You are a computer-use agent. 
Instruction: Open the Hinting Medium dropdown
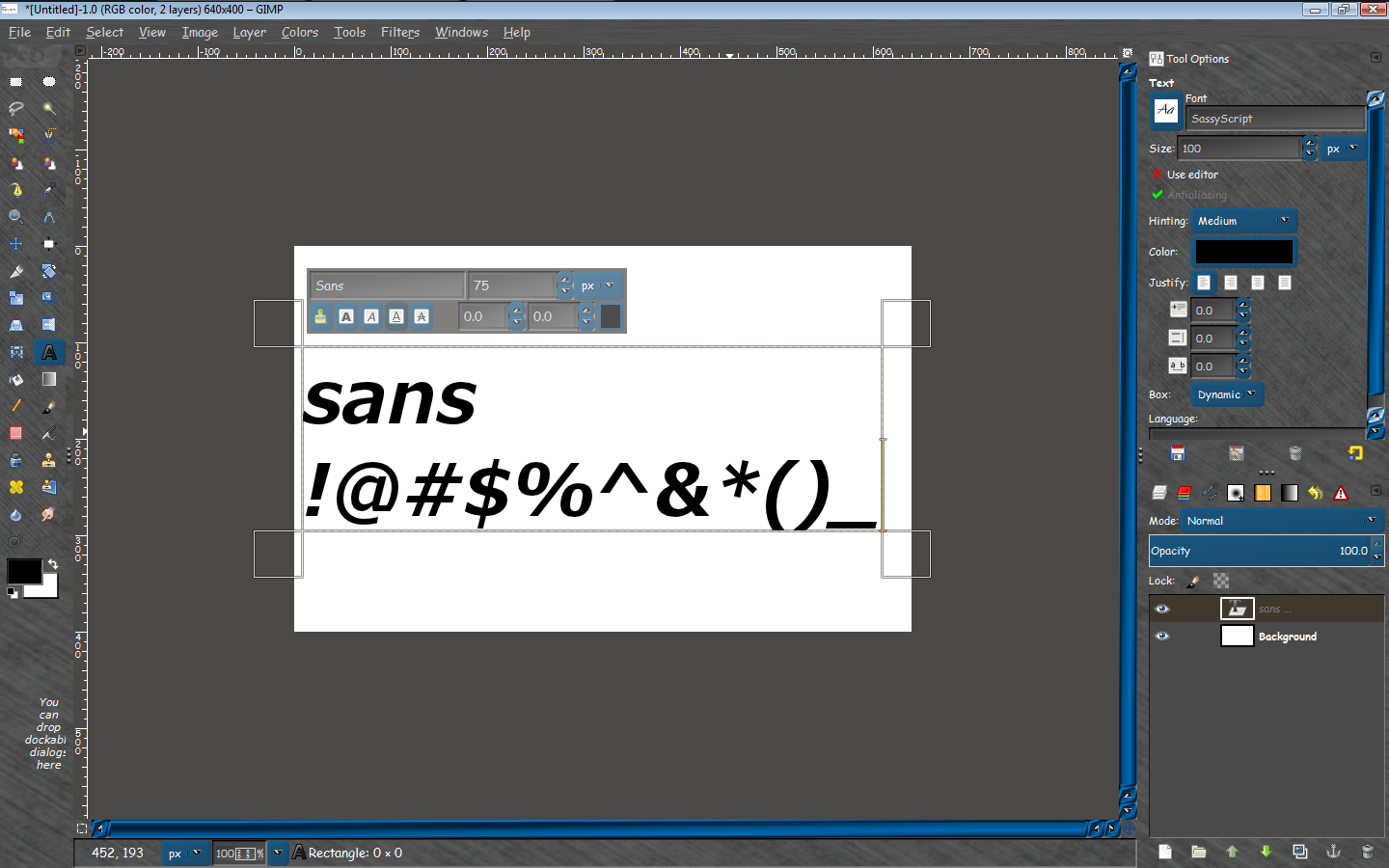pyautogui.click(x=1243, y=221)
